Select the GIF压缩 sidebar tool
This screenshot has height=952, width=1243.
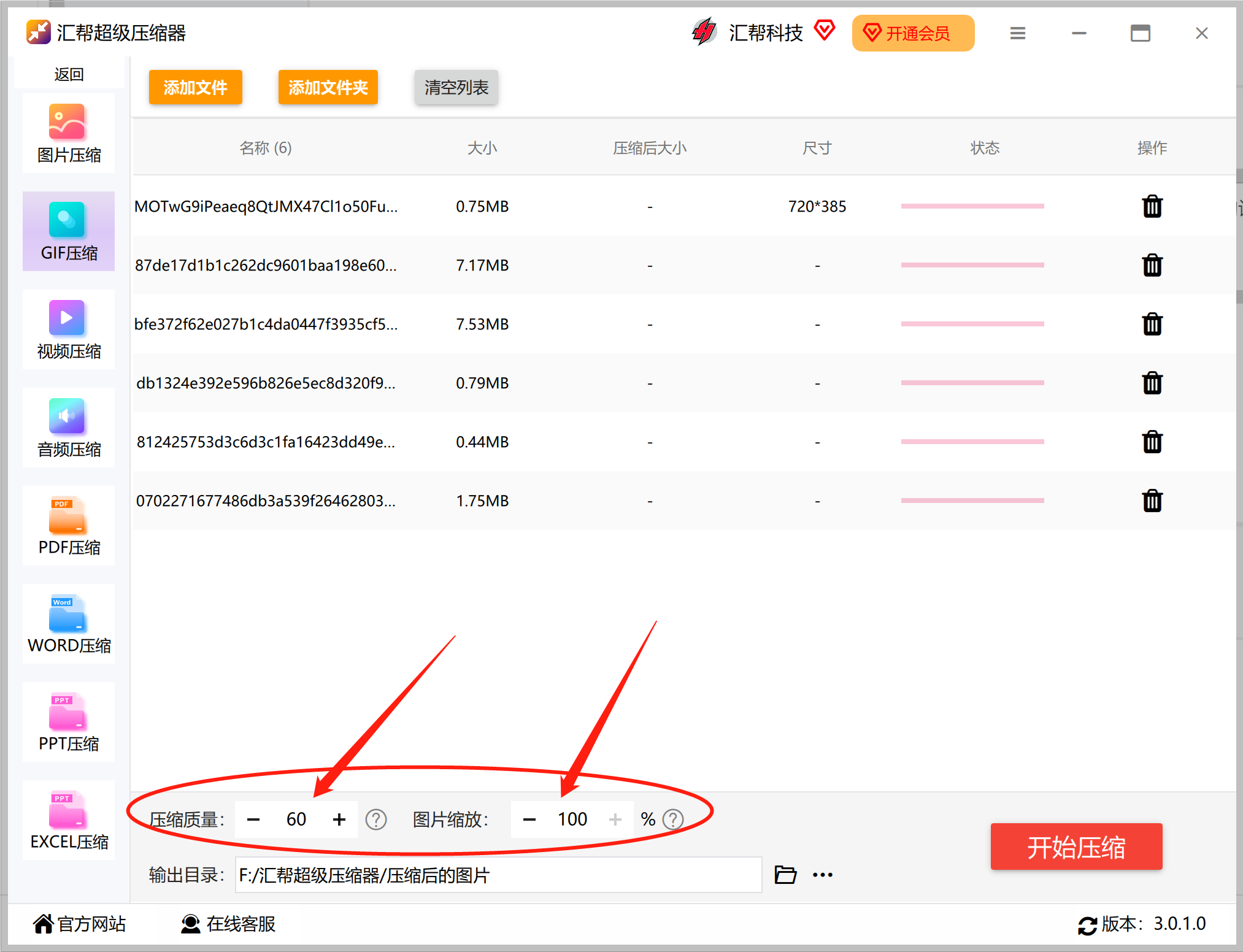(x=69, y=231)
